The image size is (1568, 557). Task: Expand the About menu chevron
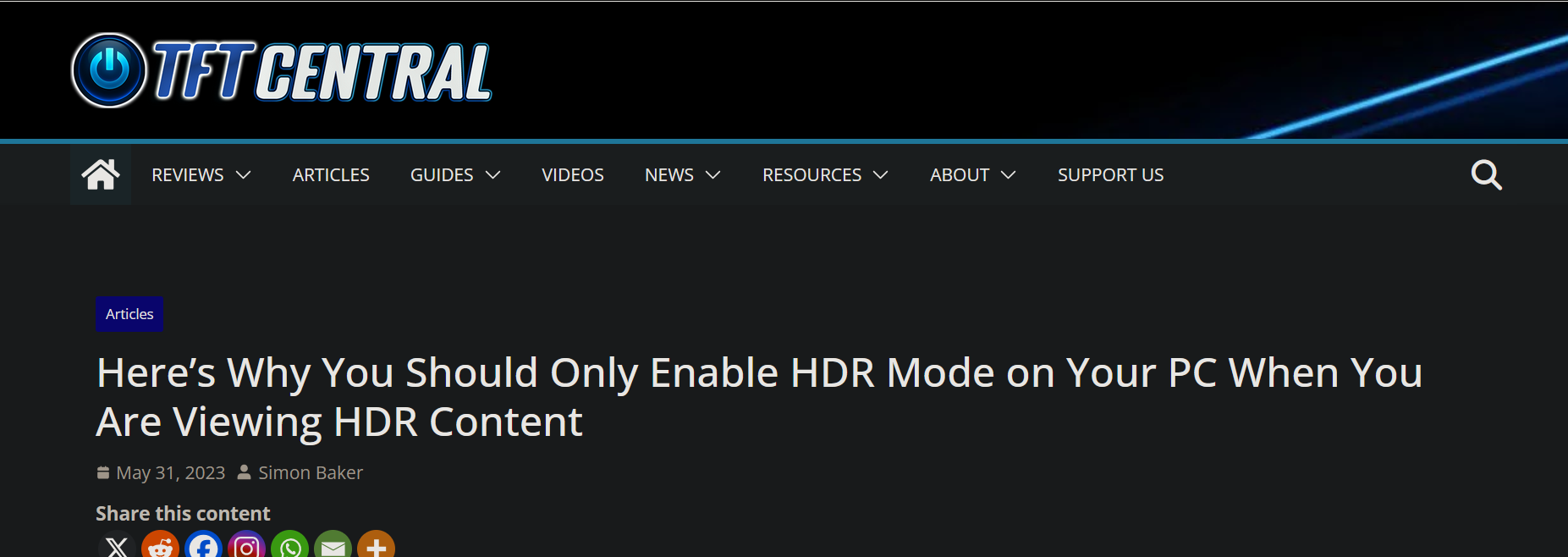1009,175
